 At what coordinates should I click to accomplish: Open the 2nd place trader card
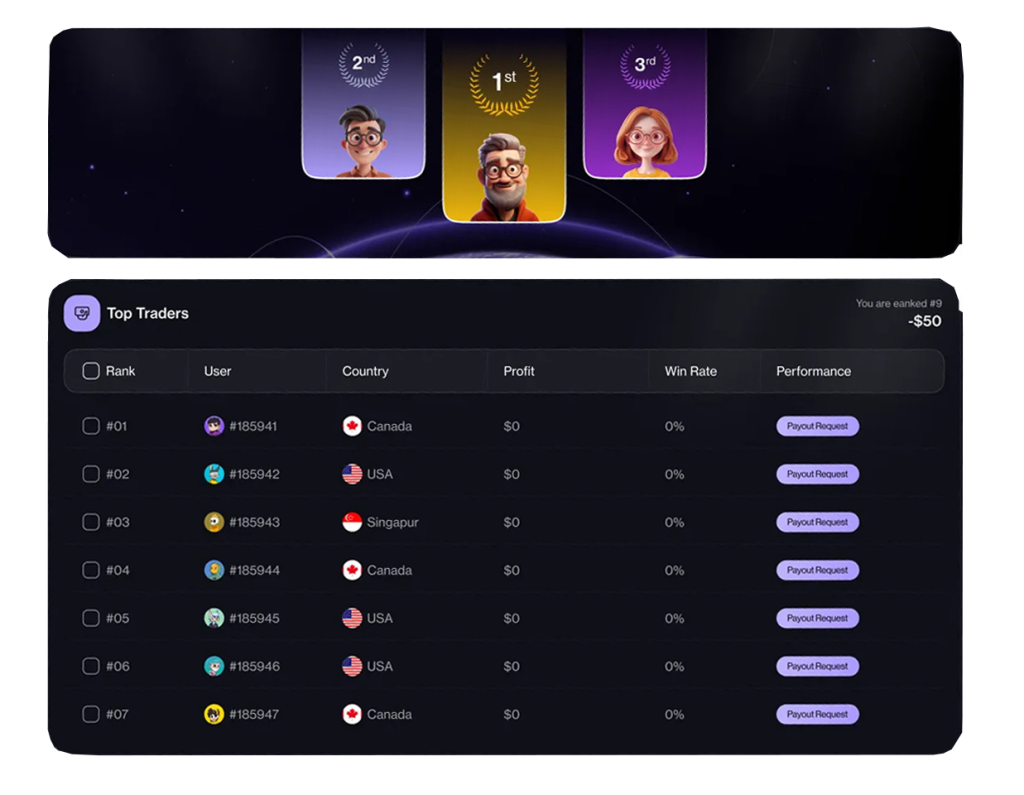(364, 103)
